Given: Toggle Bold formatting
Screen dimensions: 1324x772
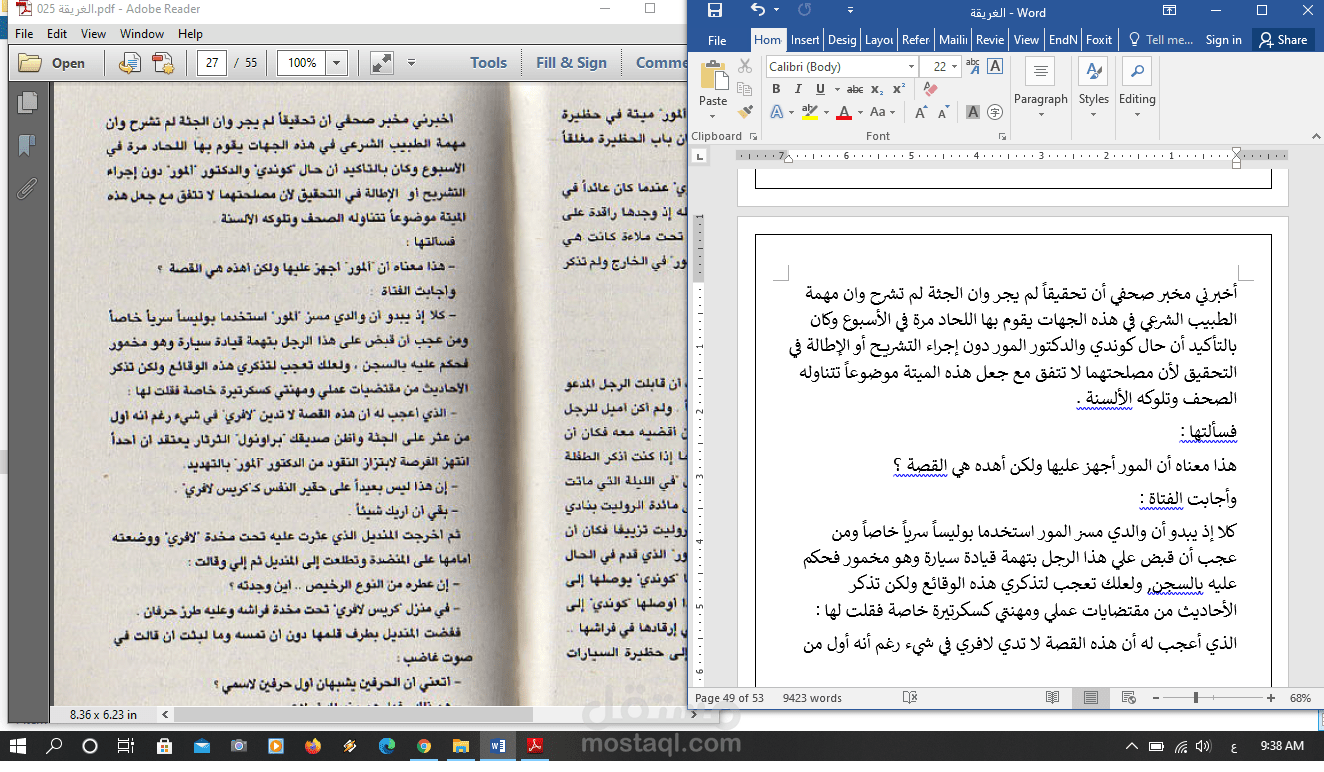Looking at the screenshot, I should (x=776, y=89).
